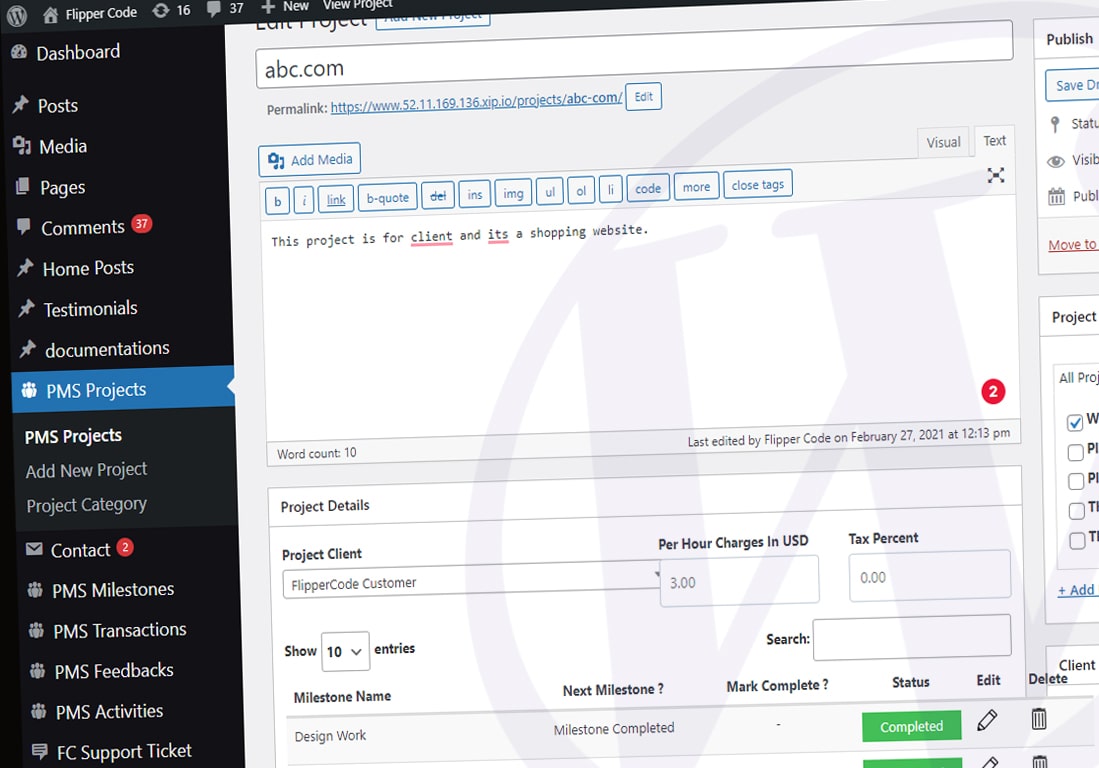
Task: Click the Home Posts pin icon
Action: [25, 267]
